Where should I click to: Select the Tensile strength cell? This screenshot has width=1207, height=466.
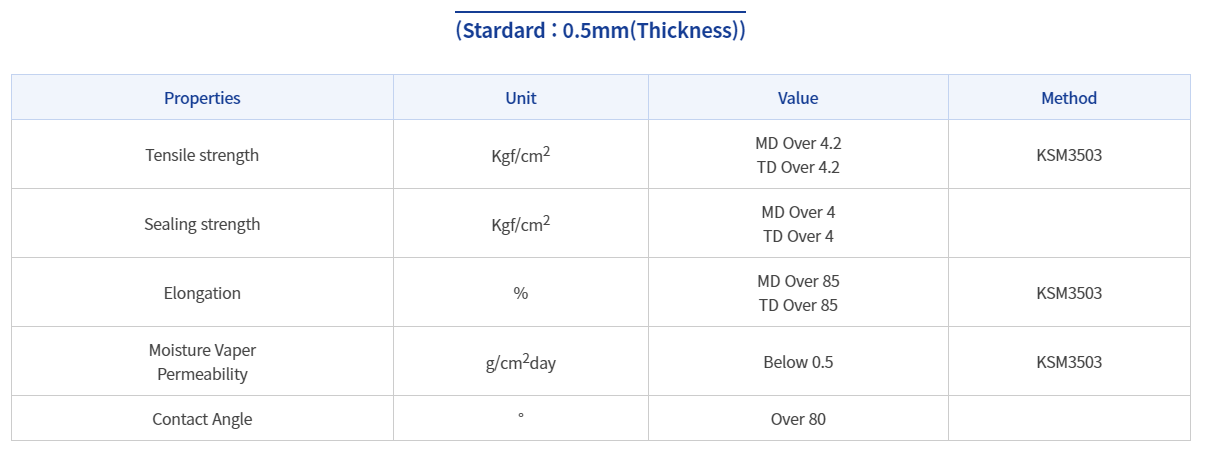pyautogui.click(x=202, y=155)
